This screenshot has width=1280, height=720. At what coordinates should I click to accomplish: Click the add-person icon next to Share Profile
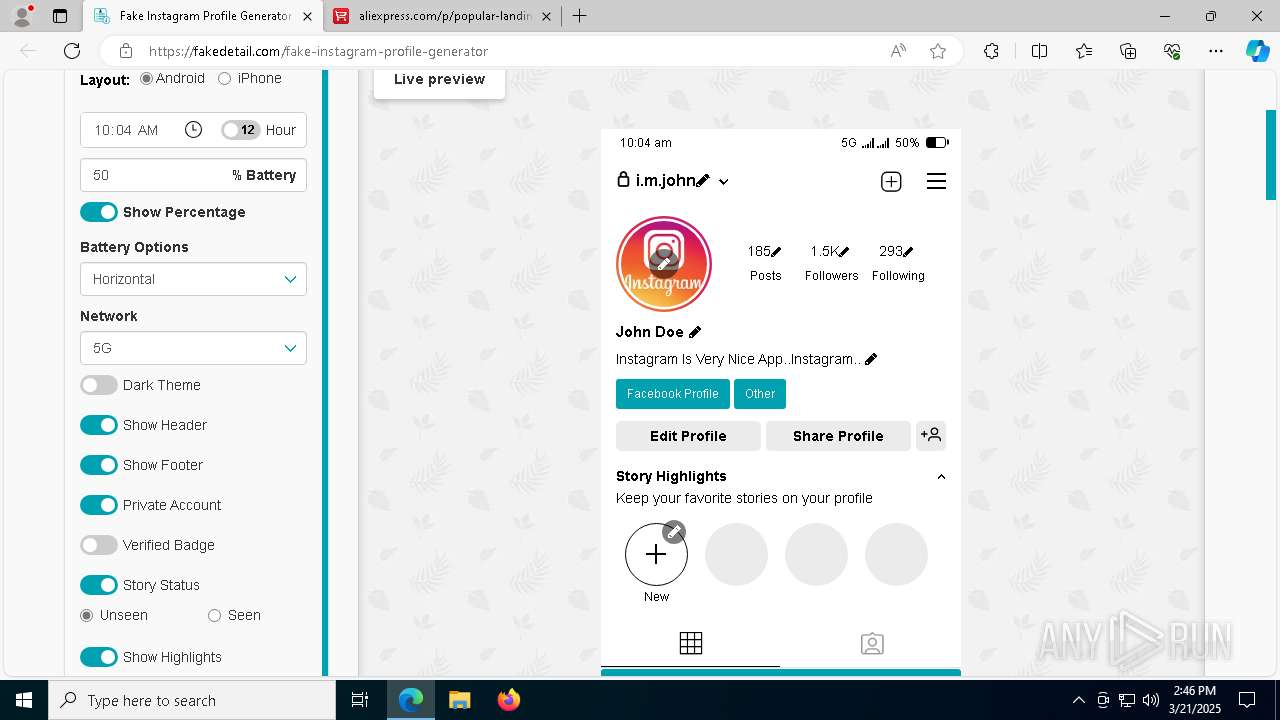click(931, 435)
